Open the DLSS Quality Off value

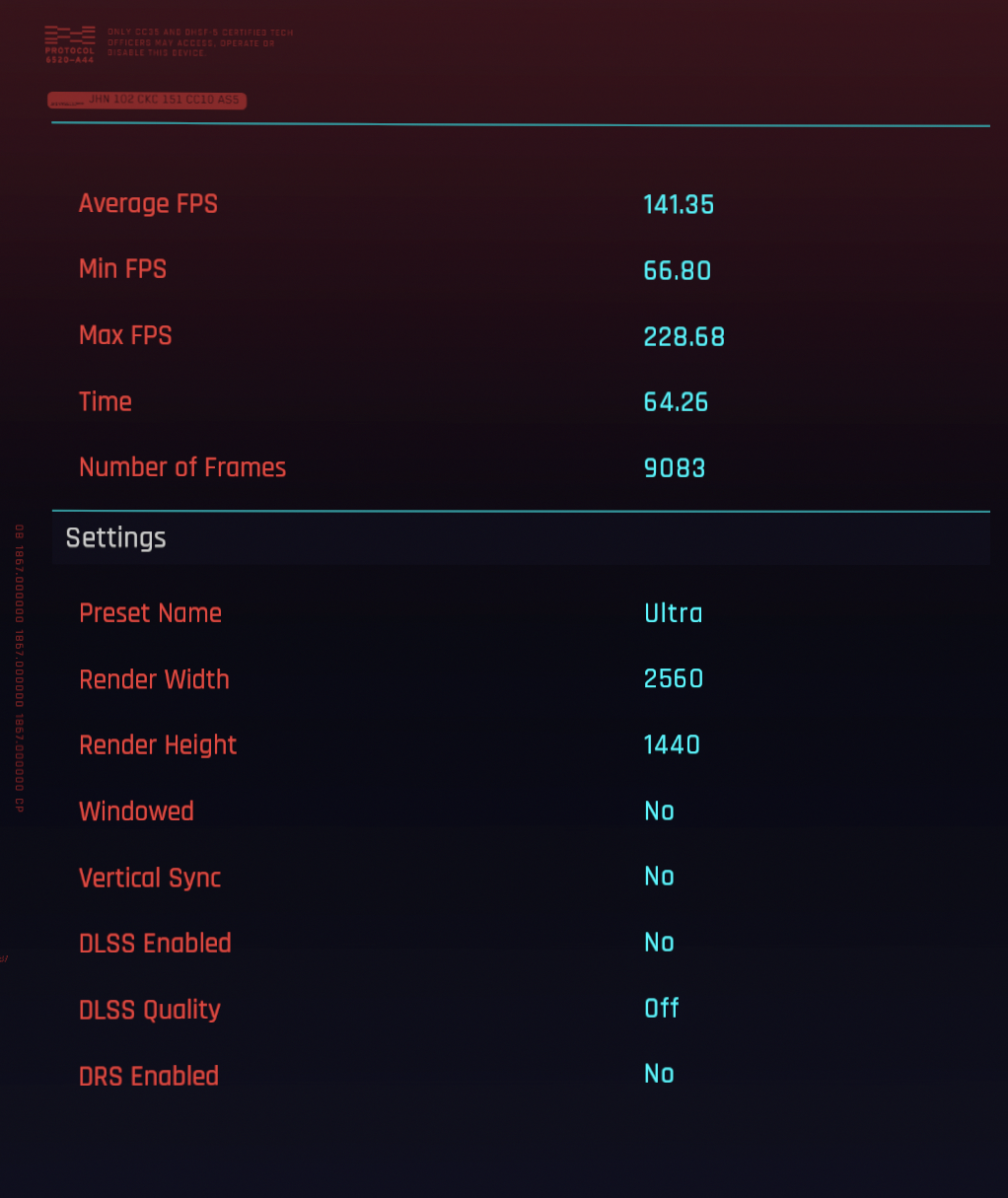662,1009
